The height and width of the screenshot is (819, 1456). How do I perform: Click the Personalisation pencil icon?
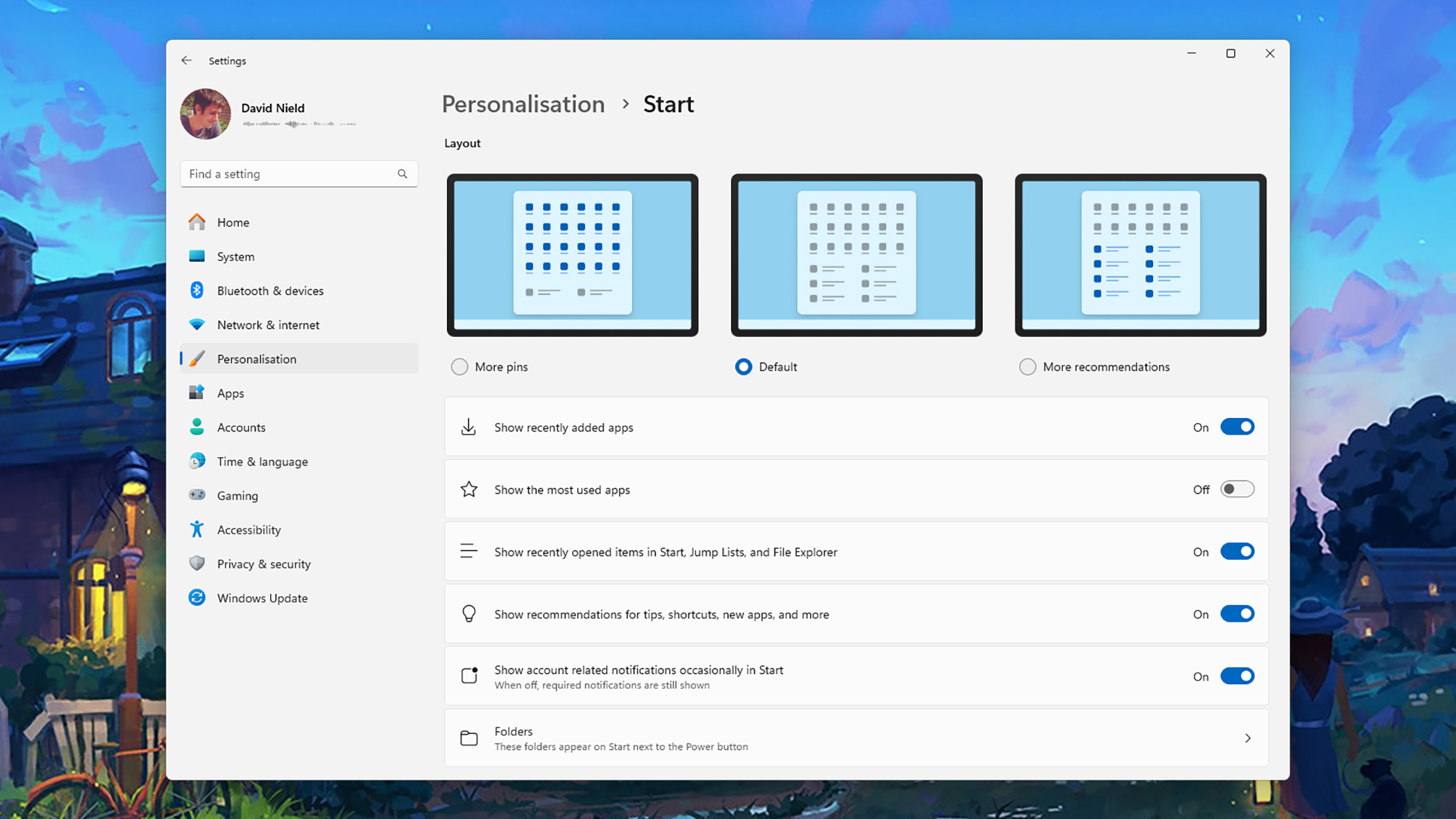click(197, 358)
